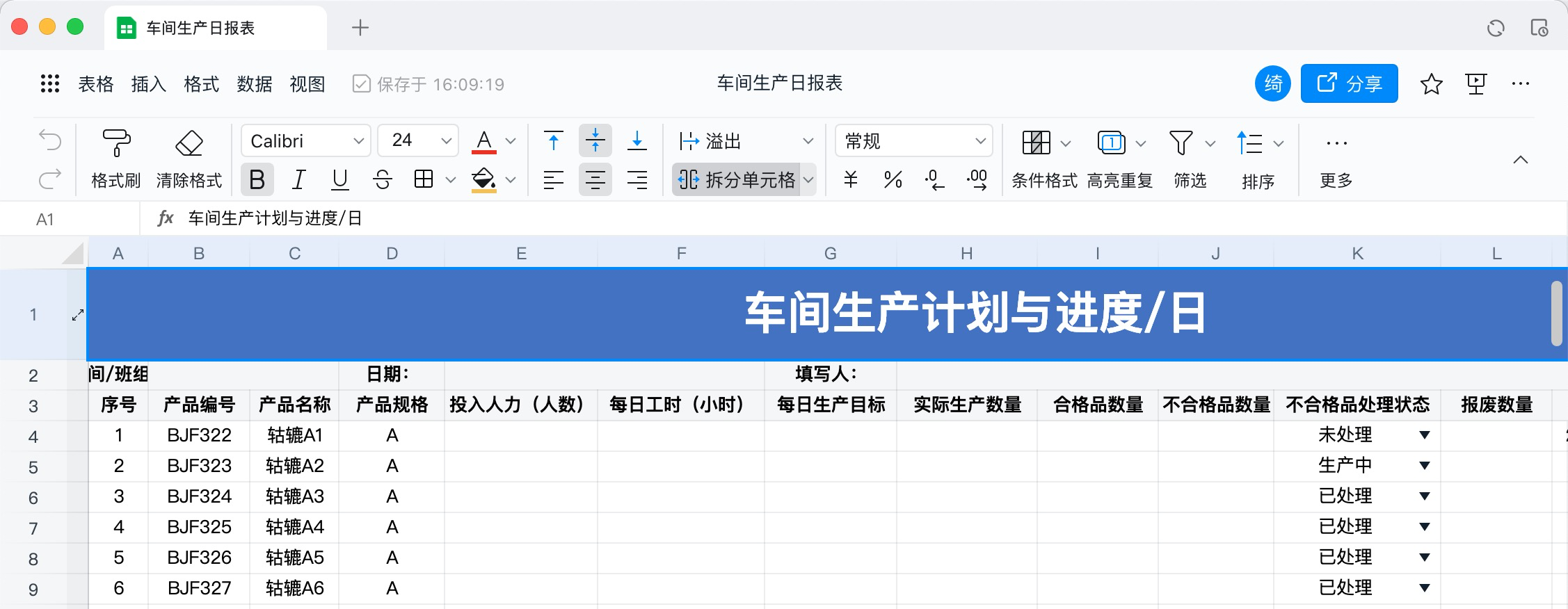
Task: Click the clear format (清除格式) eraser
Action: [x=189, y=159]
